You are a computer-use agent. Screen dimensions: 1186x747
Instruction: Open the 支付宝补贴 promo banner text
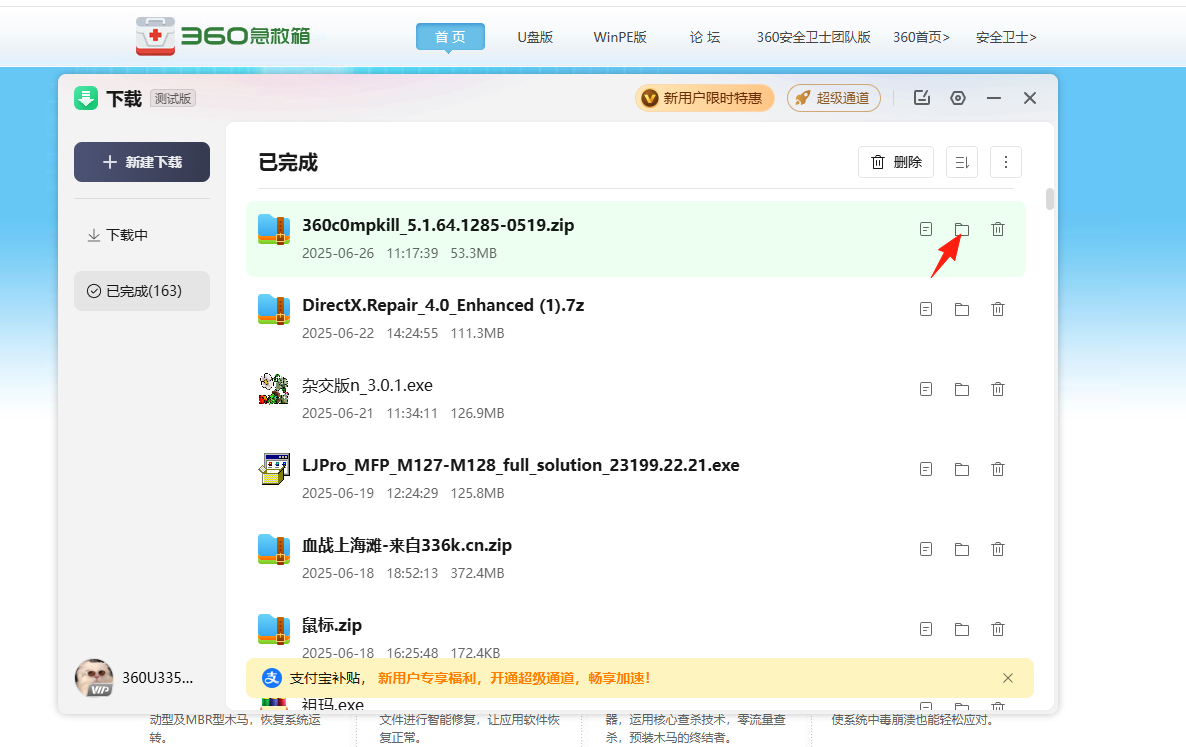pyautogui.click(x=470, y=678)
